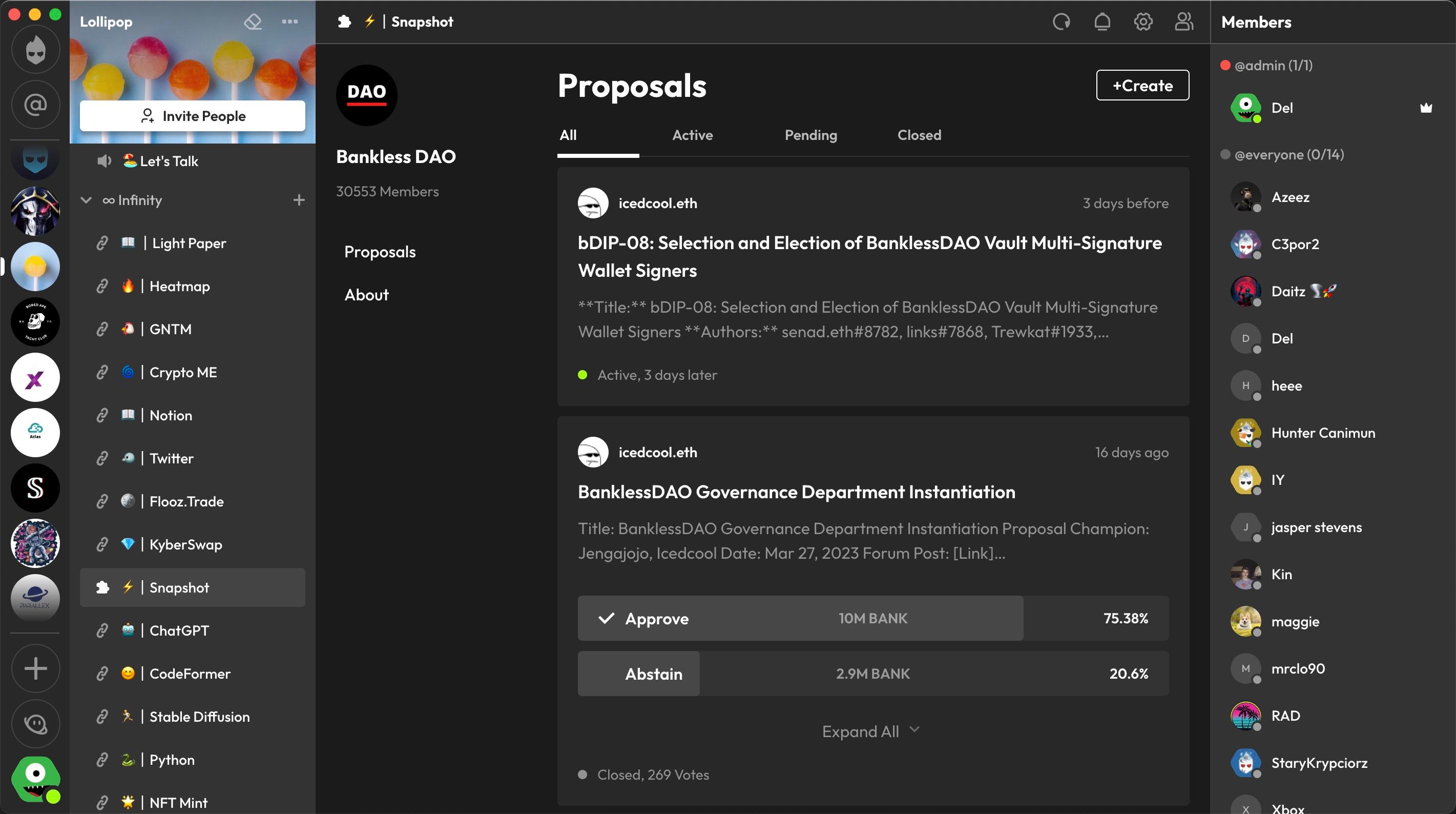Viewport: 1456px width, 814px height.
Task: Select the Approve vote bar
Action: [872, 618]
